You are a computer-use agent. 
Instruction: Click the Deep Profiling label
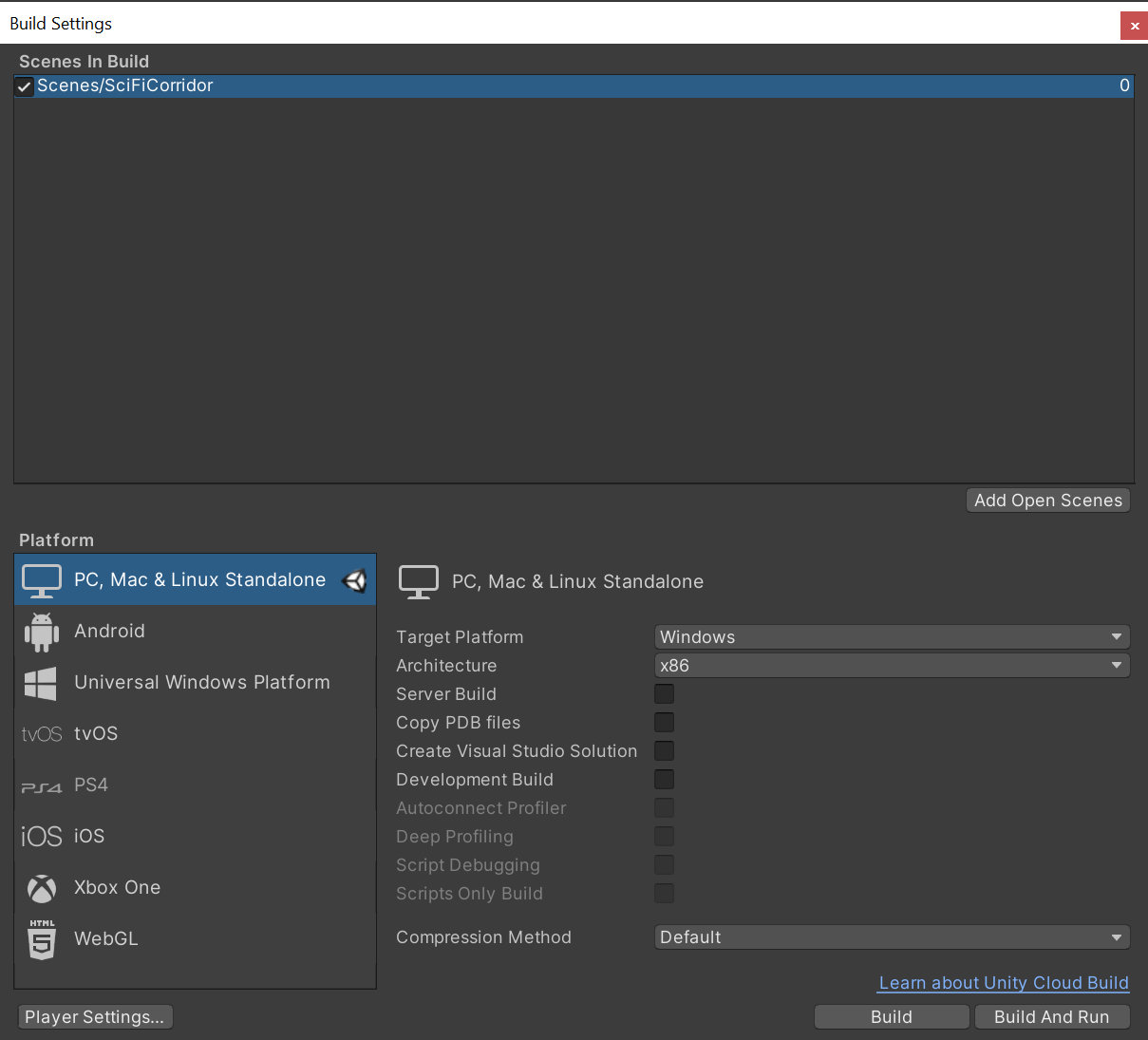[455, 837]
